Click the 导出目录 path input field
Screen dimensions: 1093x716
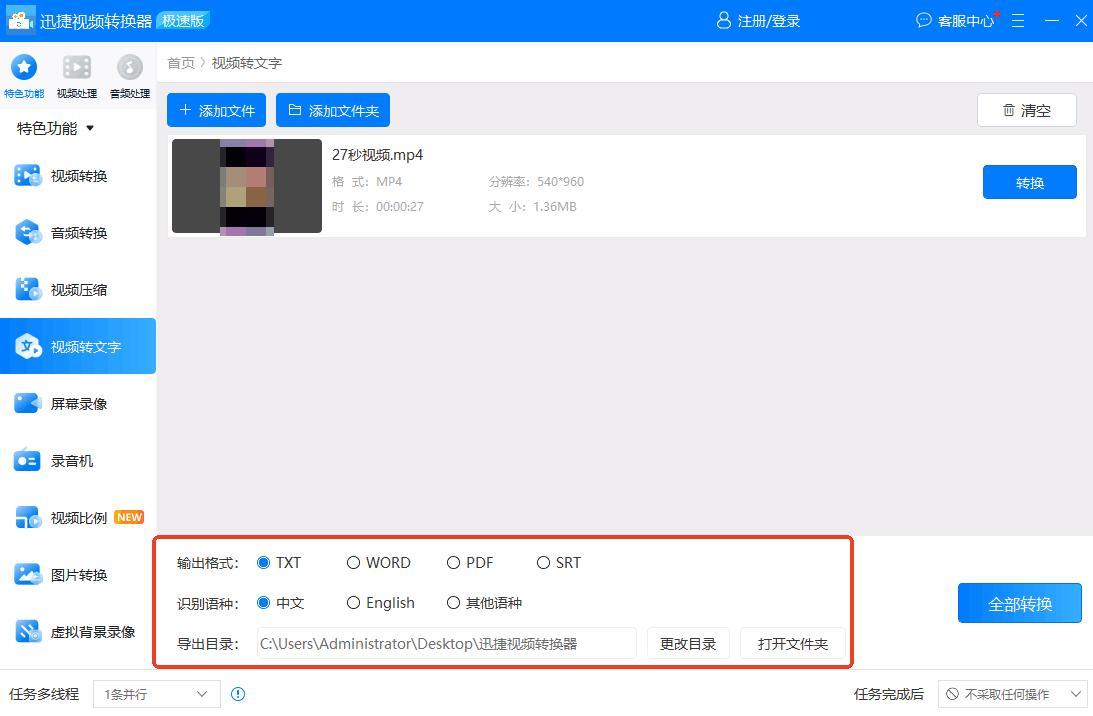tap(446, 644)
